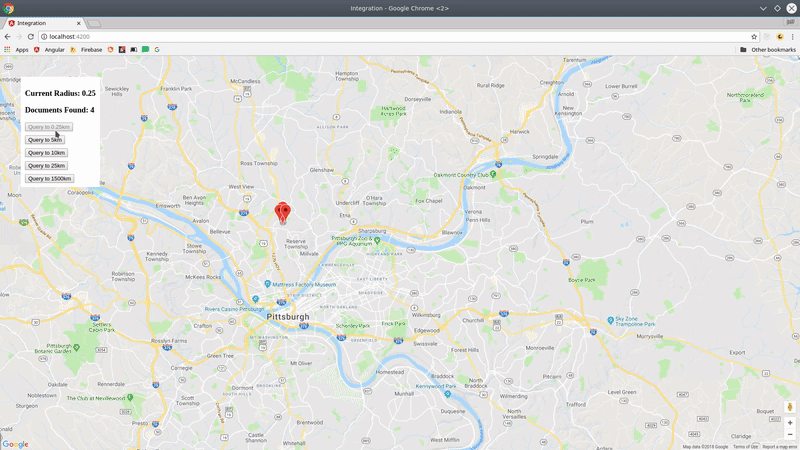The image size is (800, 450).
Task: Click the browser forward arrow
Action: click(x=19, y=37)
